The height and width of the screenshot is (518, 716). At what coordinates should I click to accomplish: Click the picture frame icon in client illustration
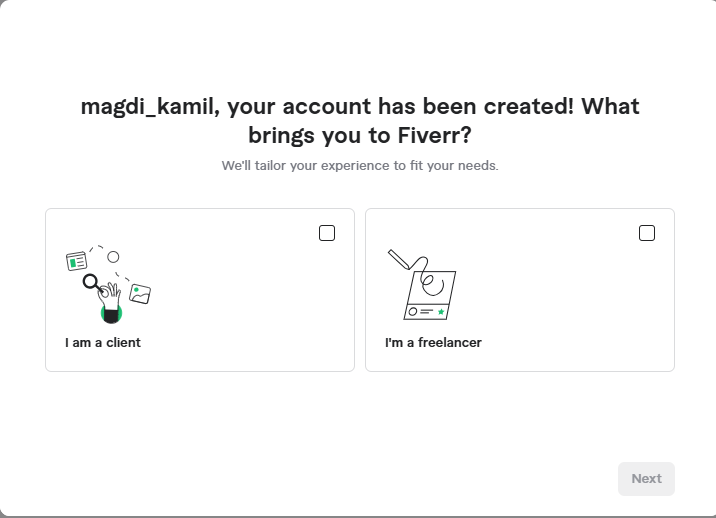(140, 294)
